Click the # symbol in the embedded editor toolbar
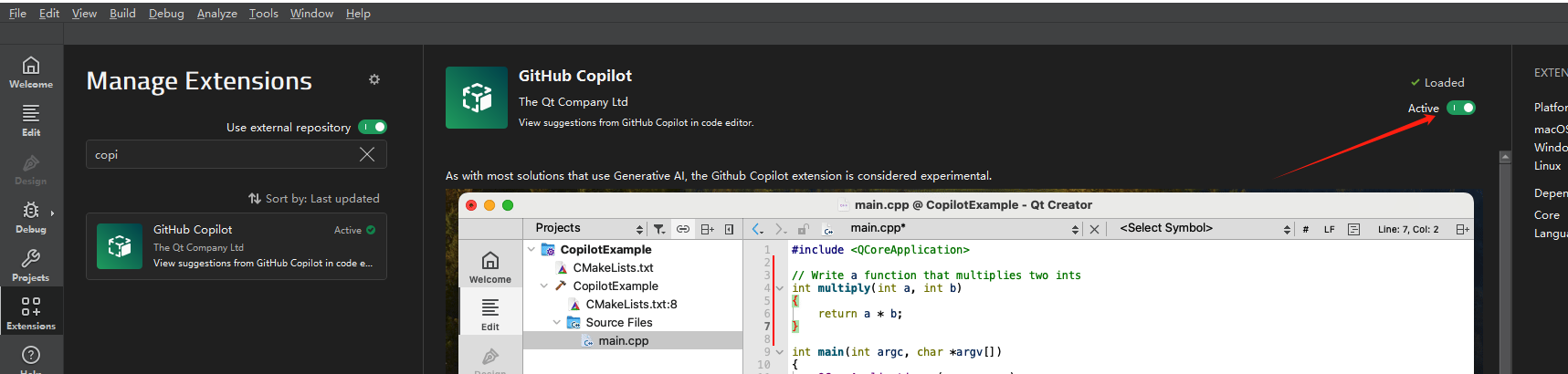 [1306, 229]
